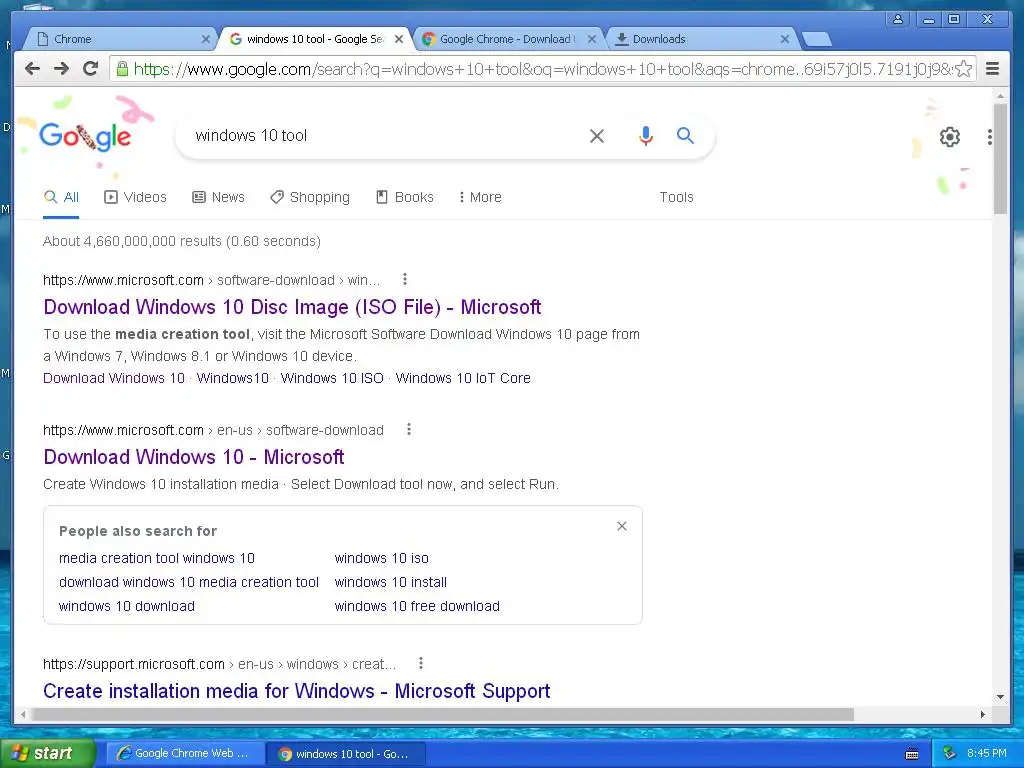Open Download Windows 10 Disc Image (ISO File) result

(x=292, y=307)
